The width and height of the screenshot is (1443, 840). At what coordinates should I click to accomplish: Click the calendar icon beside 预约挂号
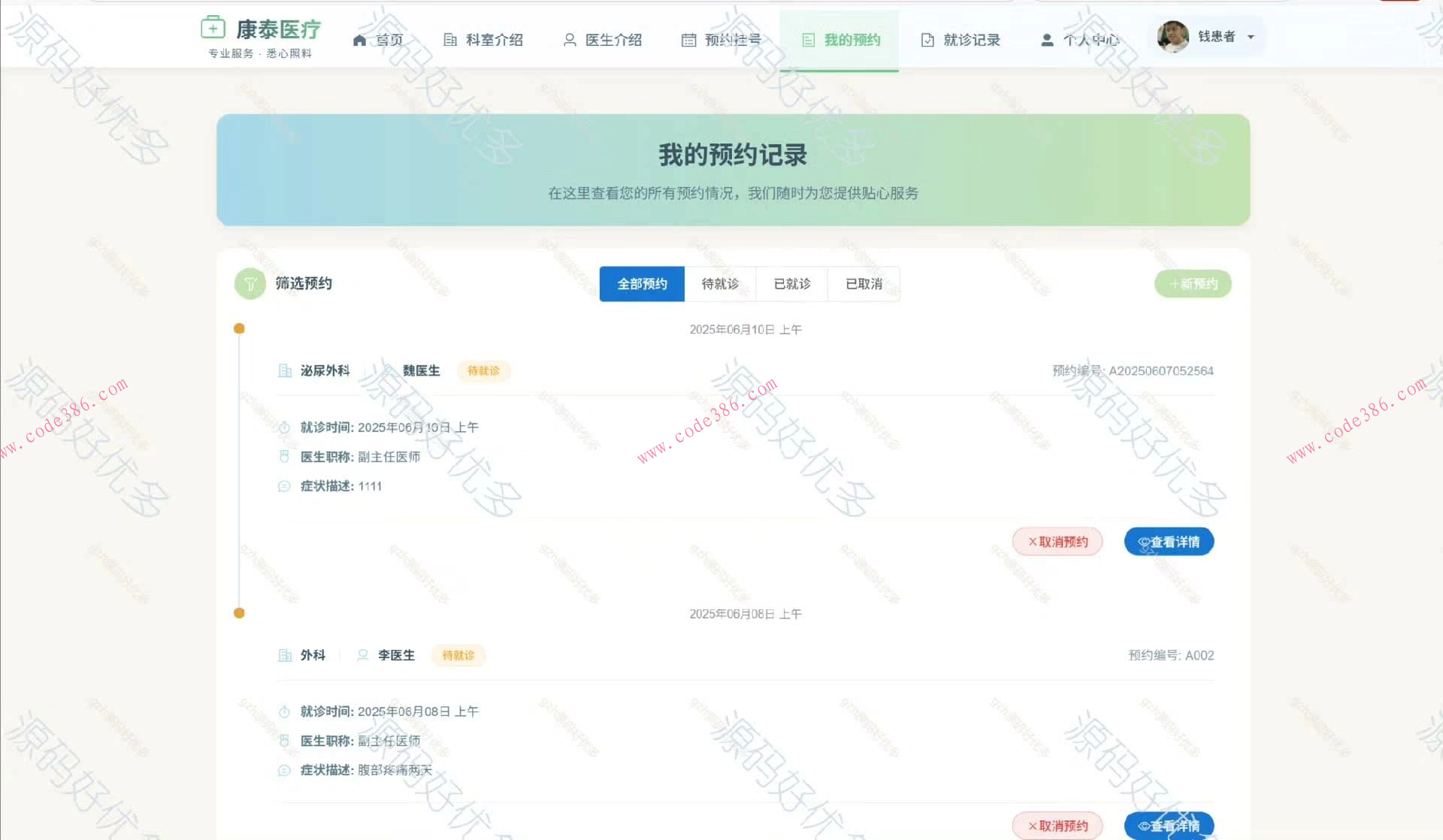(689, 40)
